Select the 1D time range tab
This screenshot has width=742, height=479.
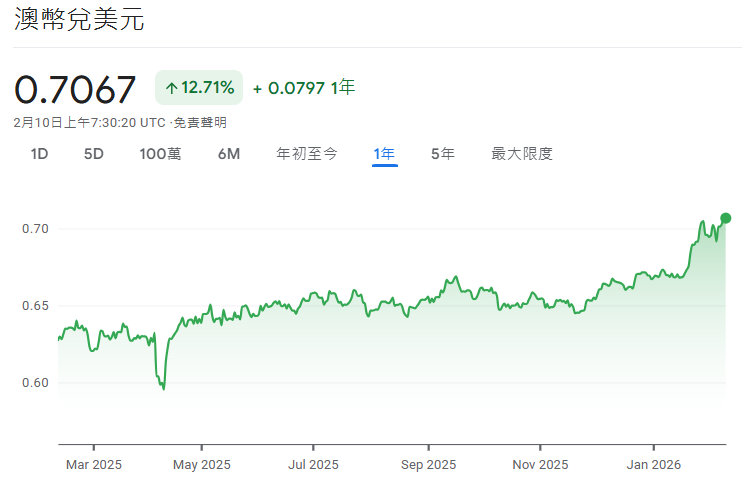click(39, 154)
